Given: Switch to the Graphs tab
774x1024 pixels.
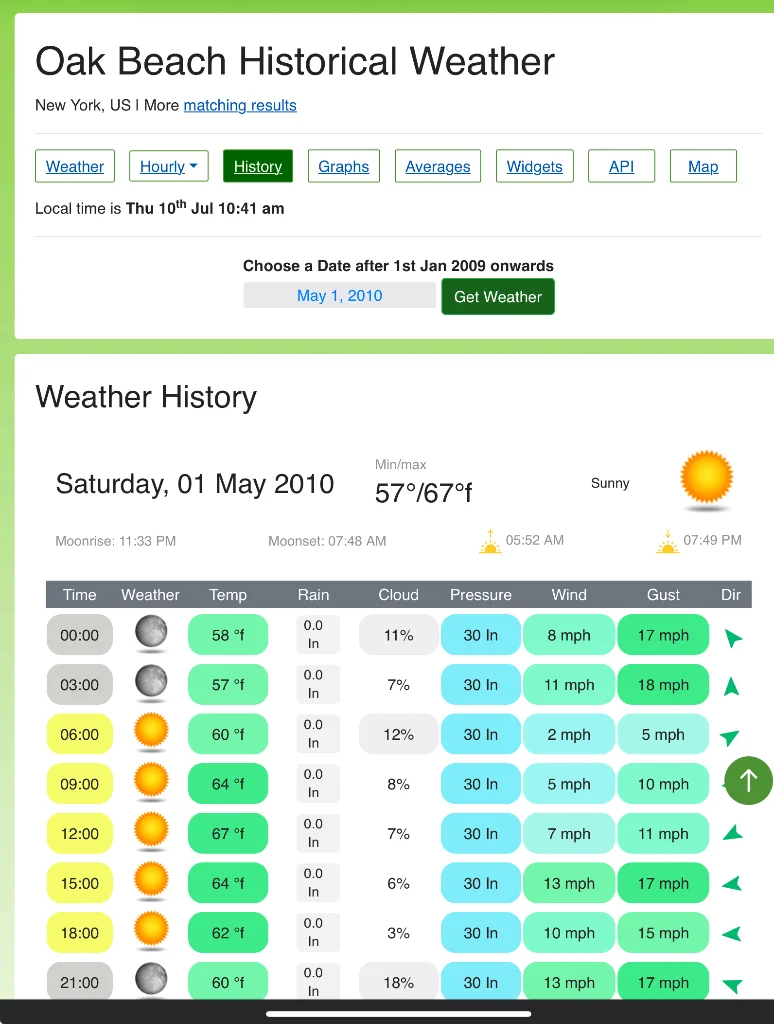Looking at the screenshot, I should click(344, 167).
